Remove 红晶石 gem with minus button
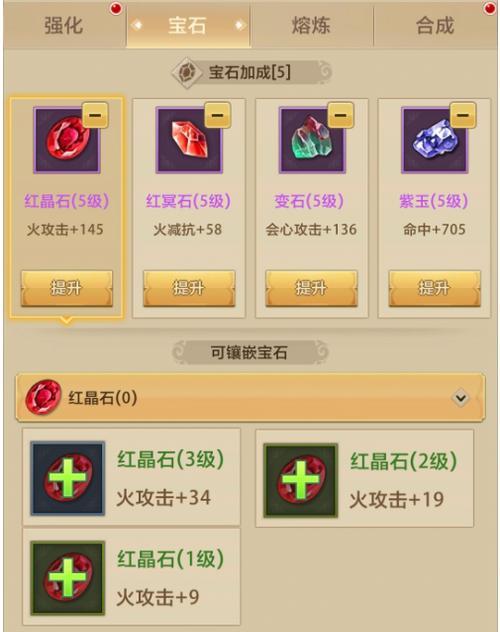 [x=95, y=115]
